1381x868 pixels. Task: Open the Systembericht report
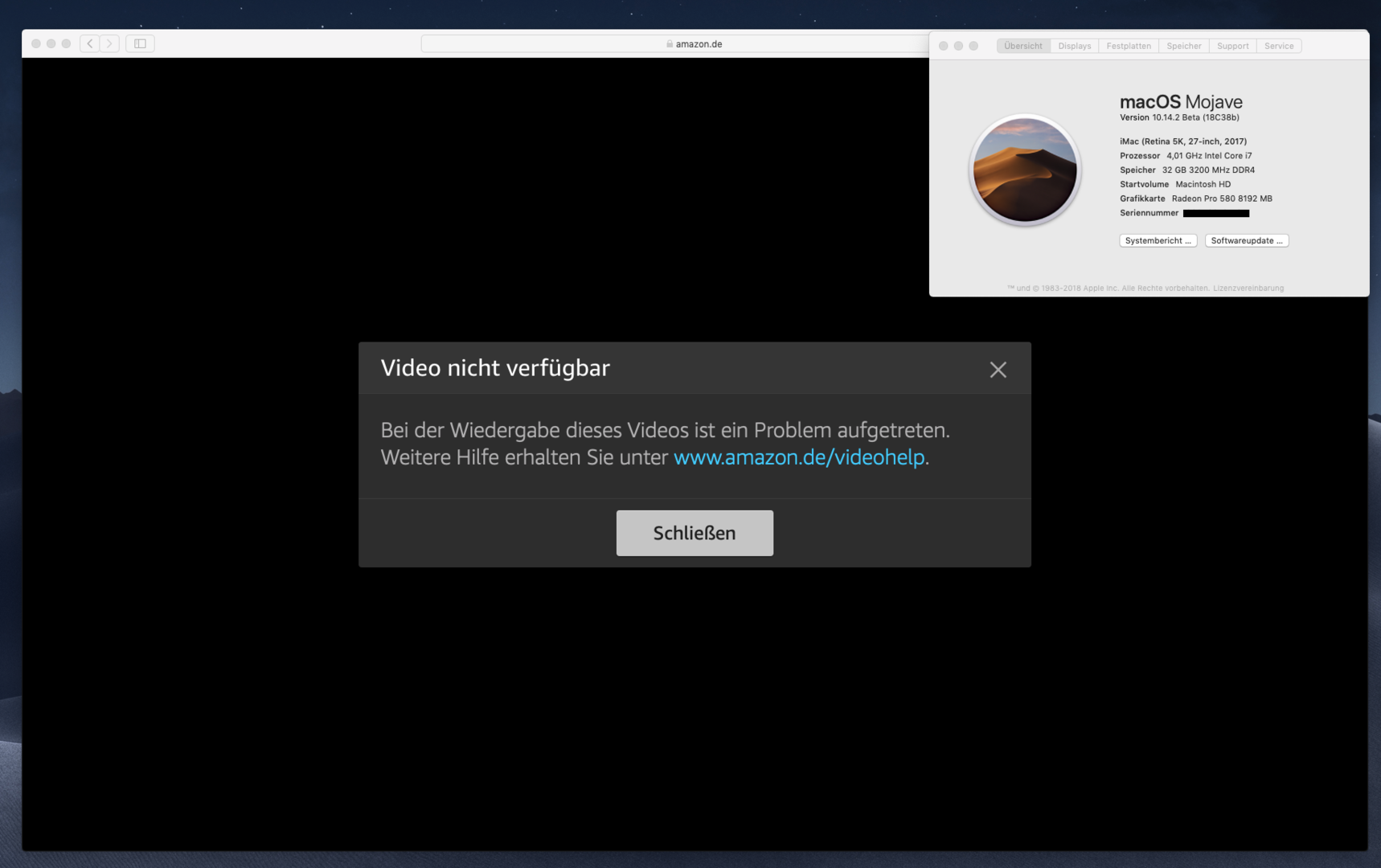1158,240
